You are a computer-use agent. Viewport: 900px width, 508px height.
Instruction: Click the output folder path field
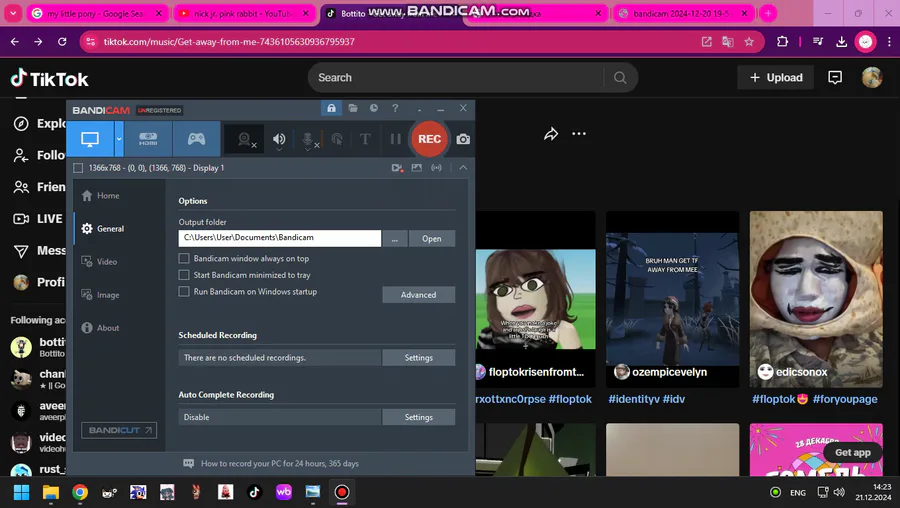pos(280,238)
